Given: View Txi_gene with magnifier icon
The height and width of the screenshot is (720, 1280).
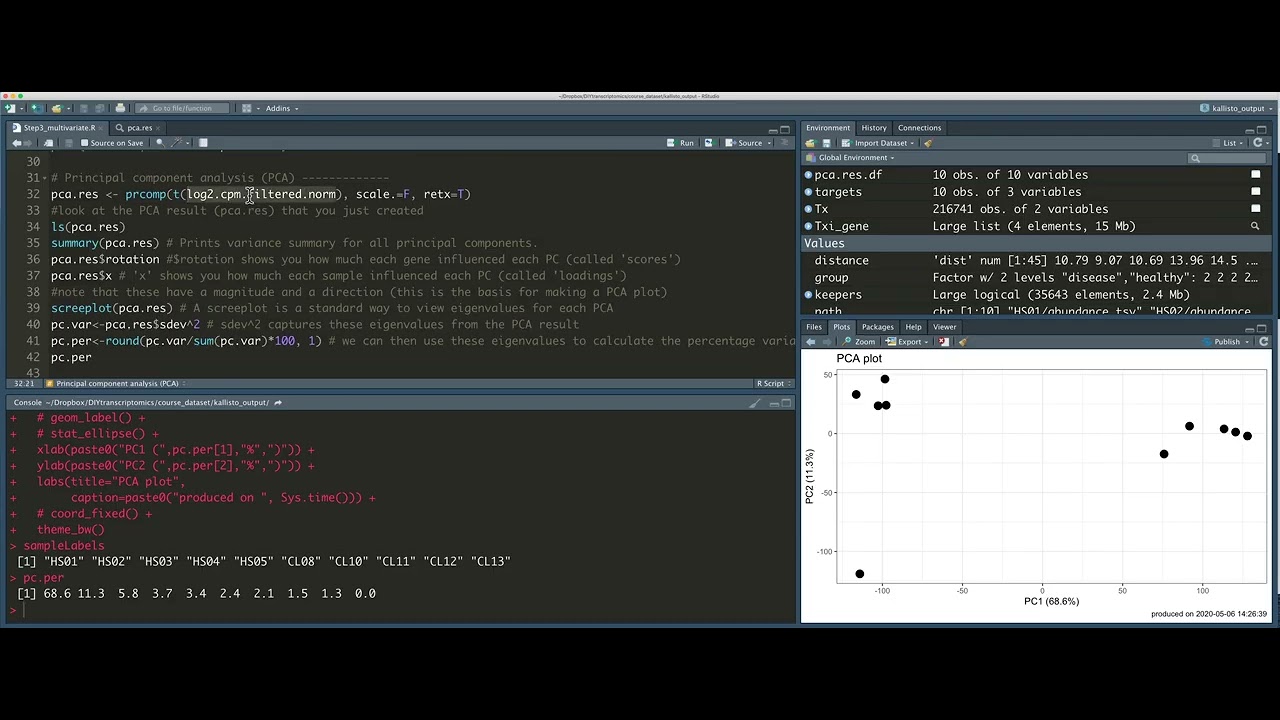Looking at the screenshot, I should click(x=1255, y=226).
